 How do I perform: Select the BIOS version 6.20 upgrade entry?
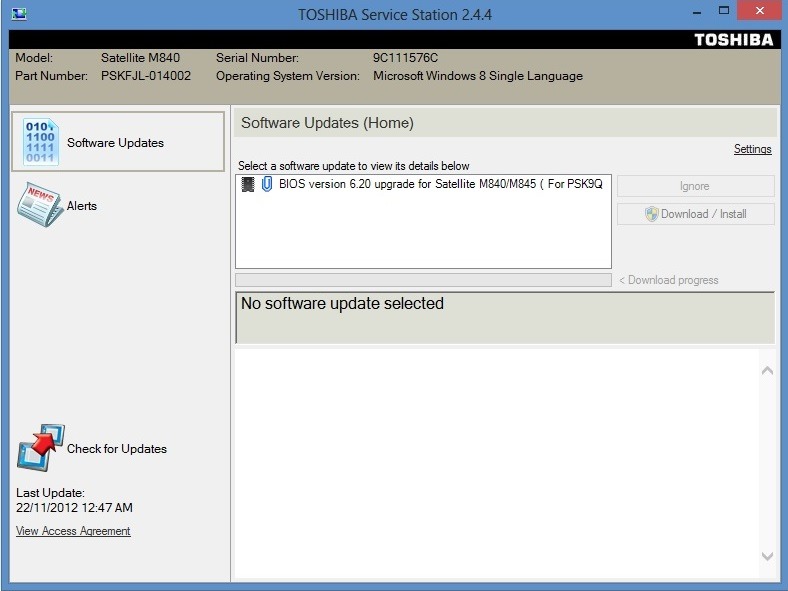pos(440,185)
